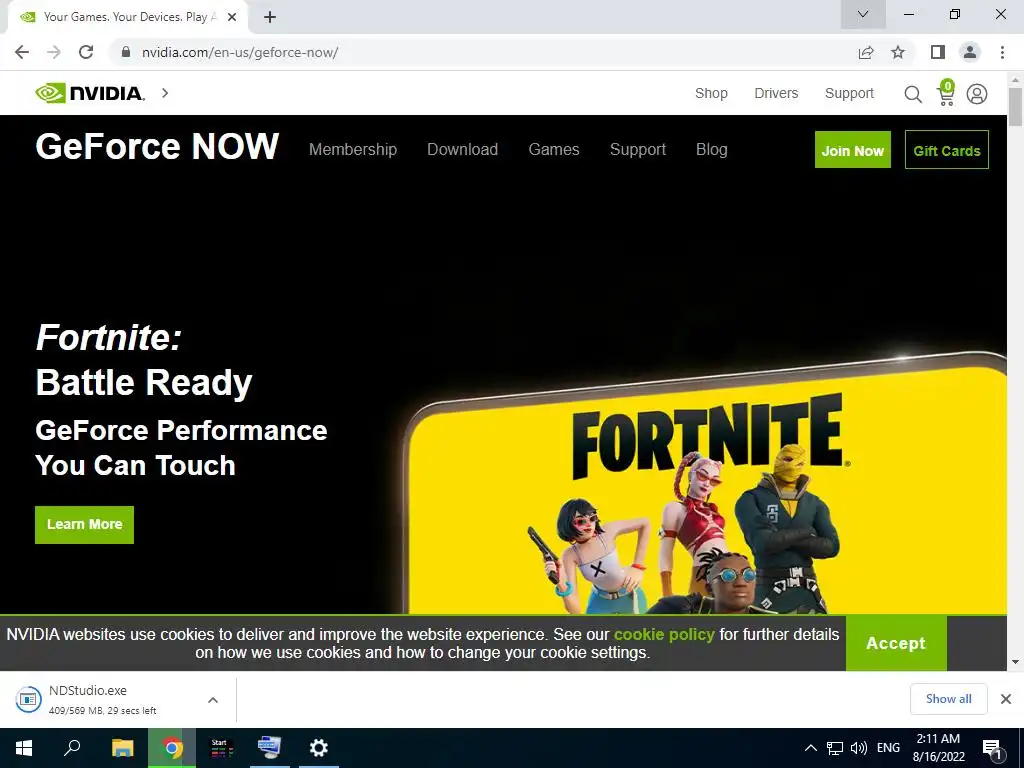Click the NVIDIA logo
1024x768 pixels.
tap(90, 93)
